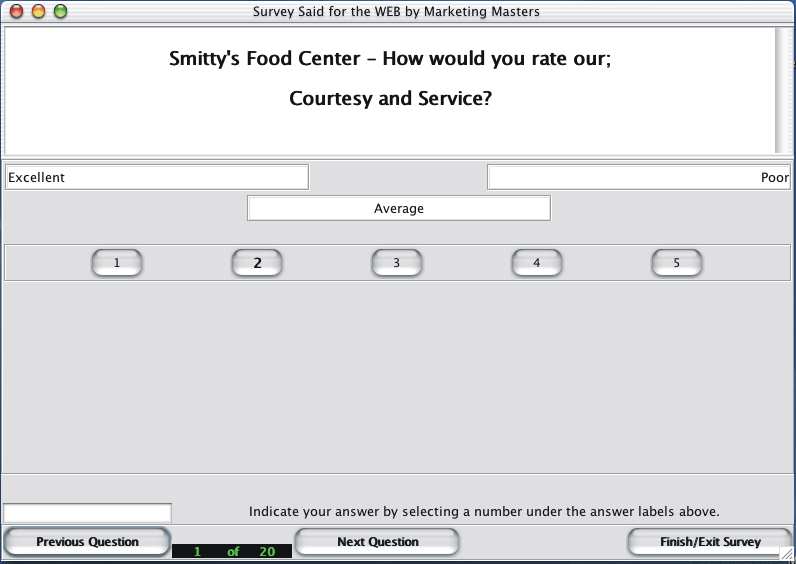Click the 'Courtesy and Service?' question text
796x564 pixels.
pyautogui.click(x=390, y=98)
